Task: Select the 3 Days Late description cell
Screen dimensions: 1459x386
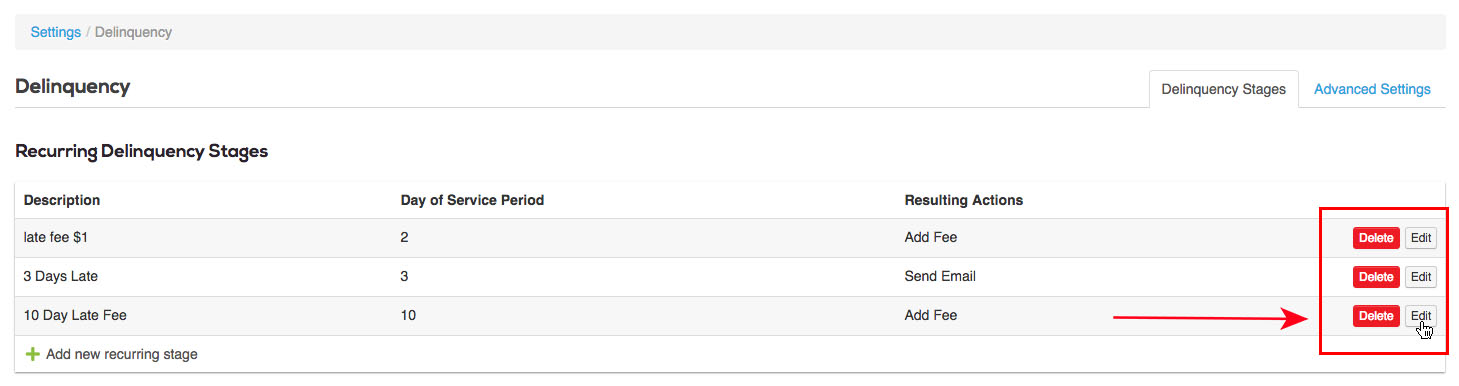Action: [x=61, y=277]
